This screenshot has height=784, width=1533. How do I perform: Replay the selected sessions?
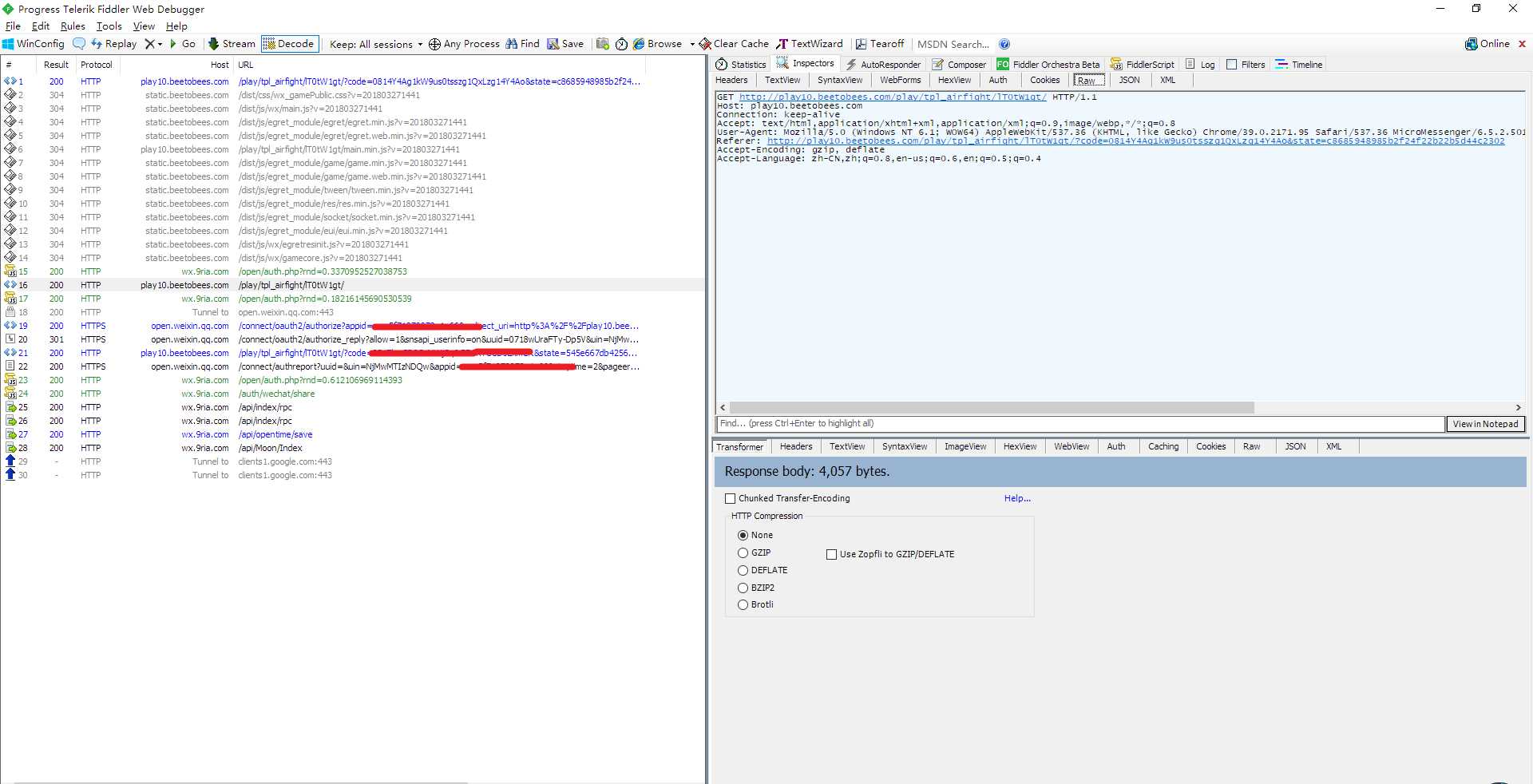coord(113,44)
